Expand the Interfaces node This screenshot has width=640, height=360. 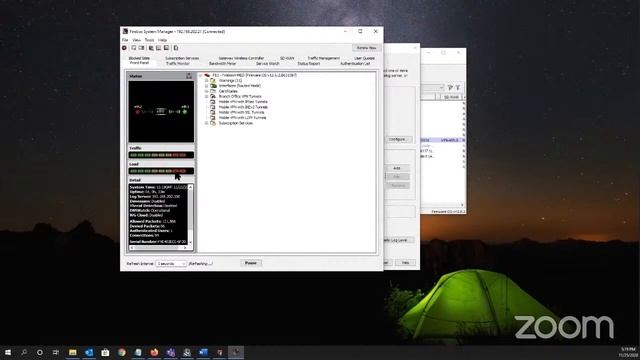[x=207, y=86]
